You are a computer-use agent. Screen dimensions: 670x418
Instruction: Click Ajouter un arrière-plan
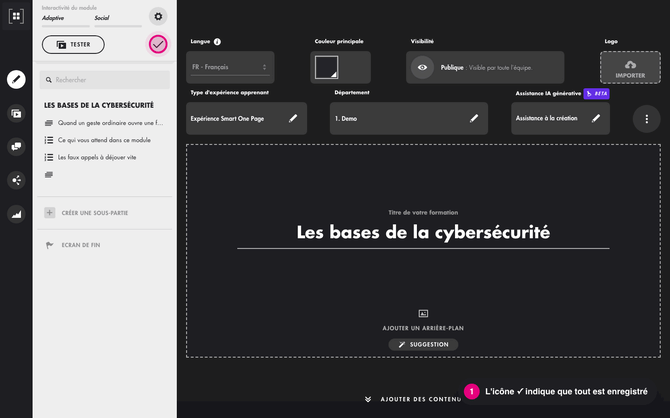click(x=423, y=328)
